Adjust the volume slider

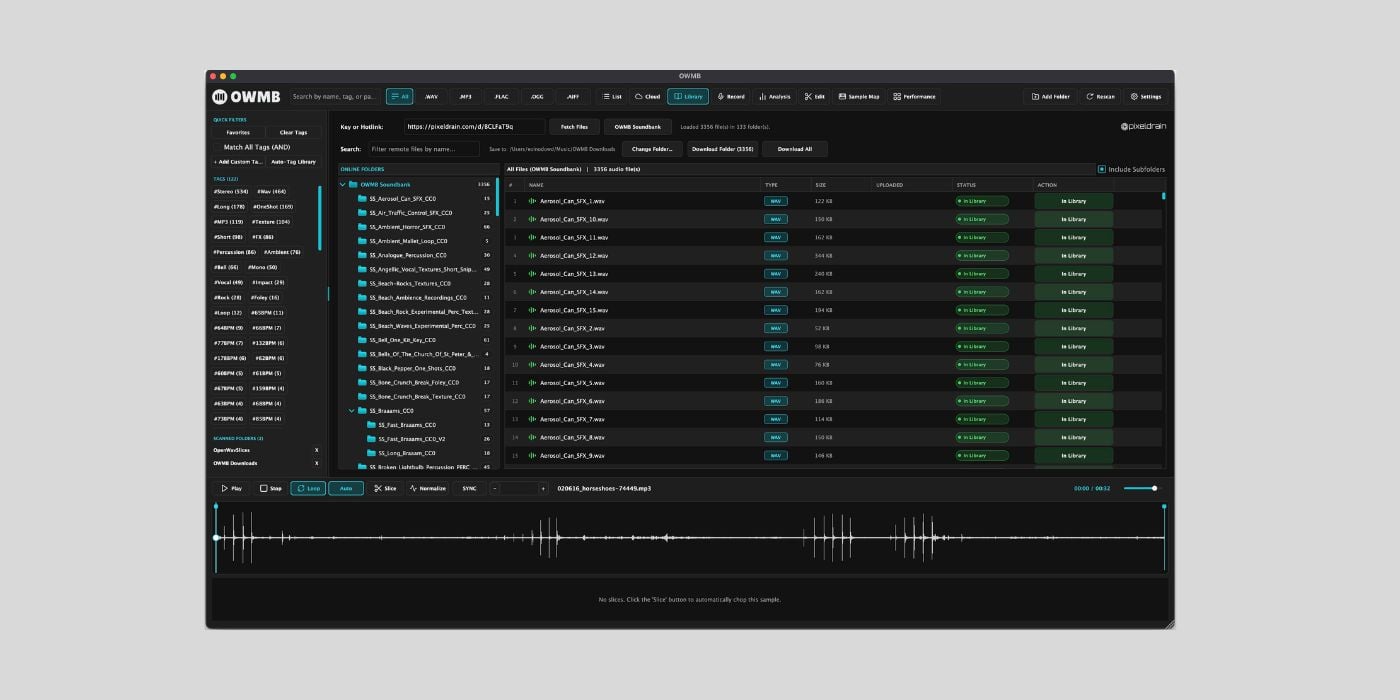coord(1142,488)
